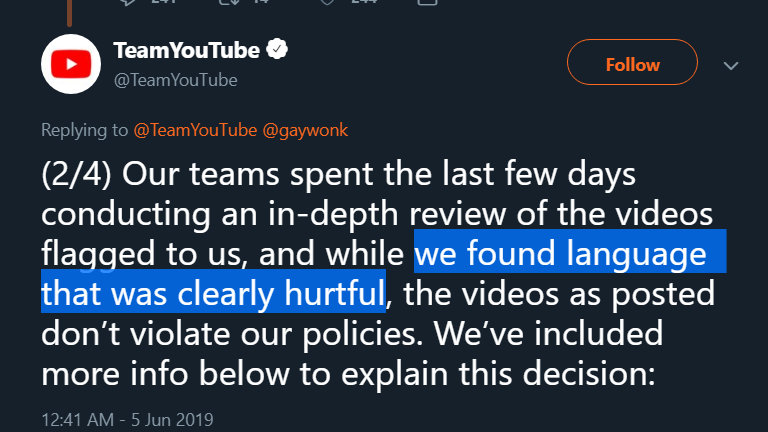
Task: Like the previous tweet with heart icon
Action: [x=328, y=1]
